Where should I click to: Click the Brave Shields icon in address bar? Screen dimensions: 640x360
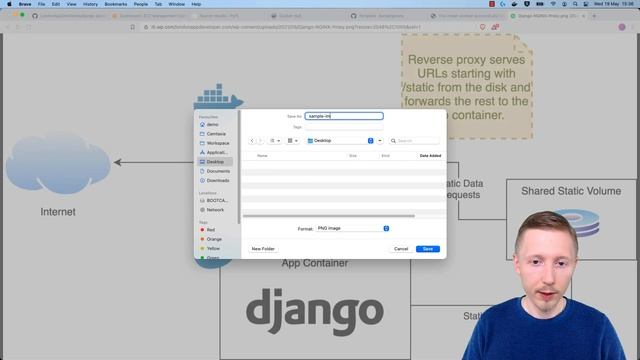(x=482, y=27)
